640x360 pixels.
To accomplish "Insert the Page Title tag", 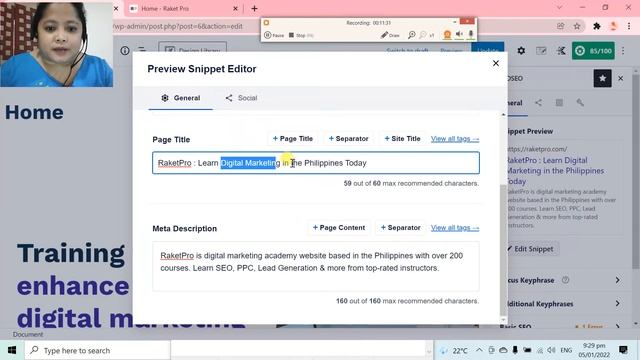I will (293, 139).
